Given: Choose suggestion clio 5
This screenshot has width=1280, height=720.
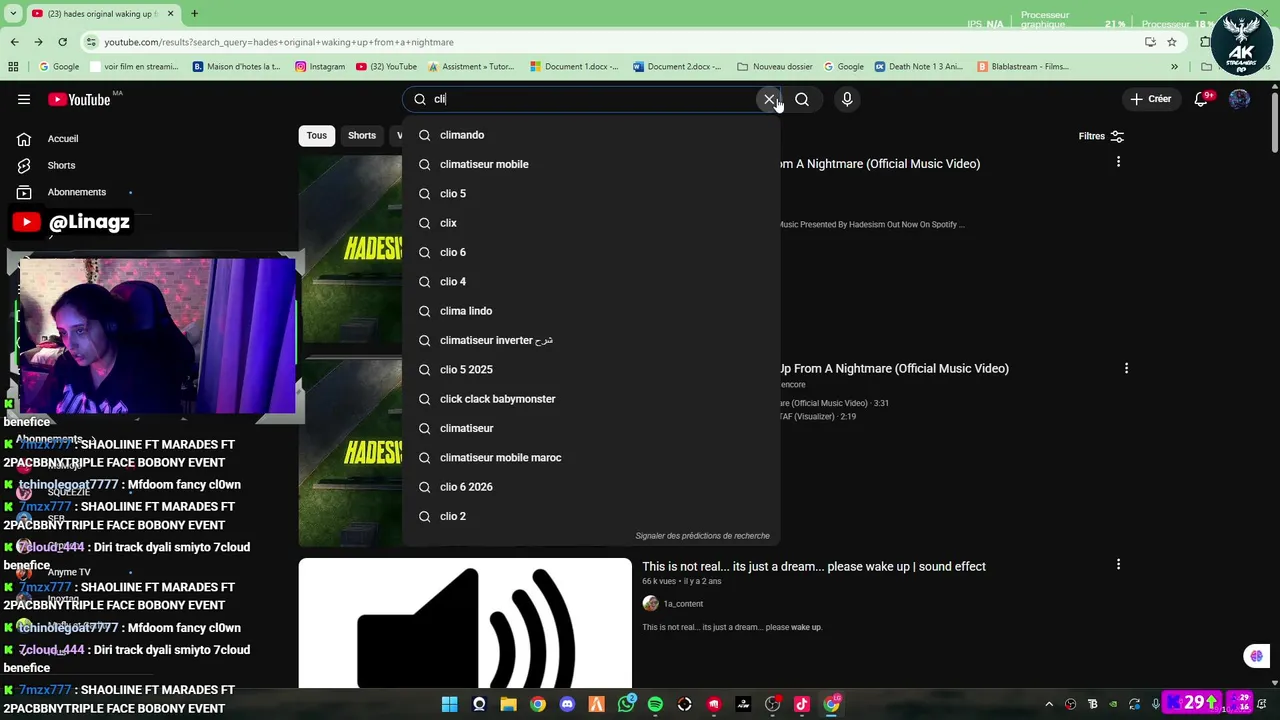Looking at the screenshot, I should (x=591, y=194).
